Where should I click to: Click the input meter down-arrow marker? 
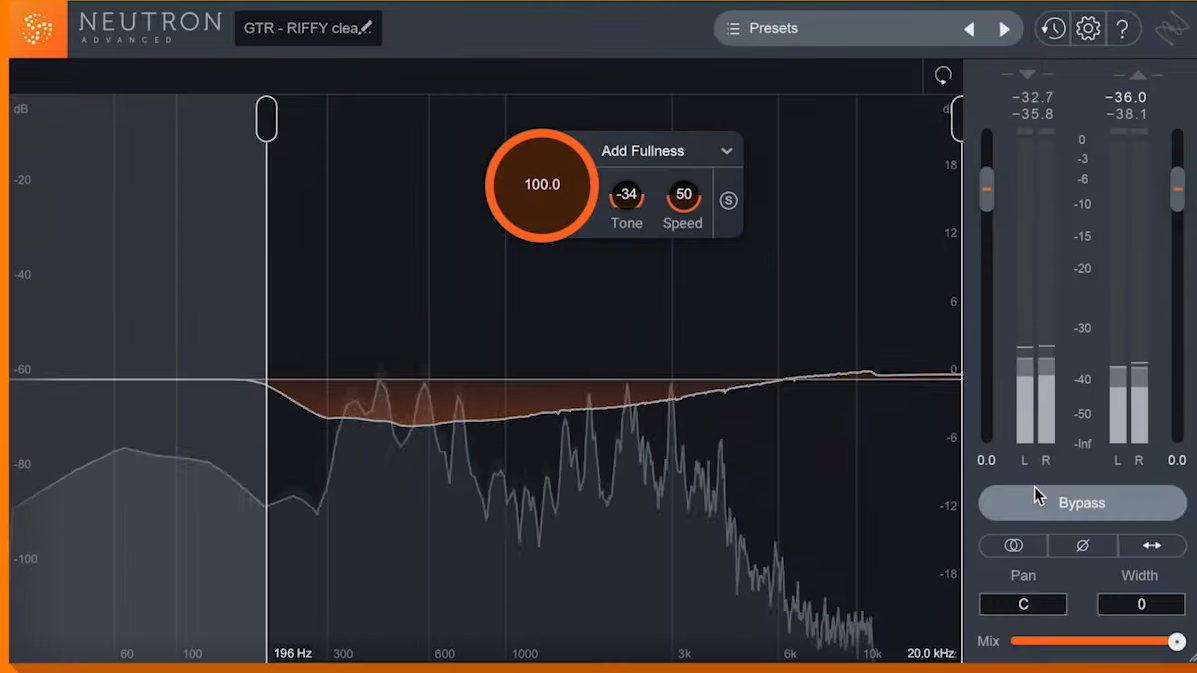[1028, 74]
